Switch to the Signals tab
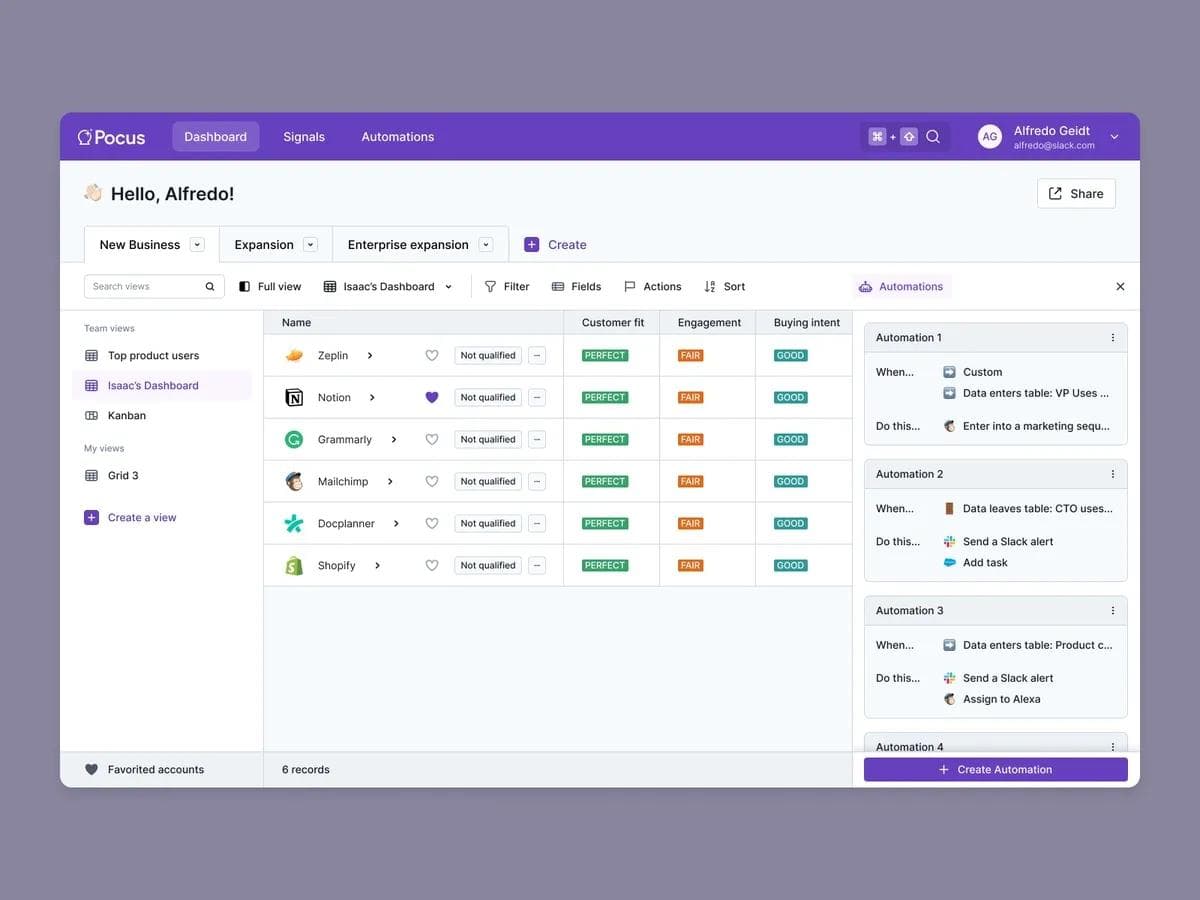 click(x=304, y=137)
